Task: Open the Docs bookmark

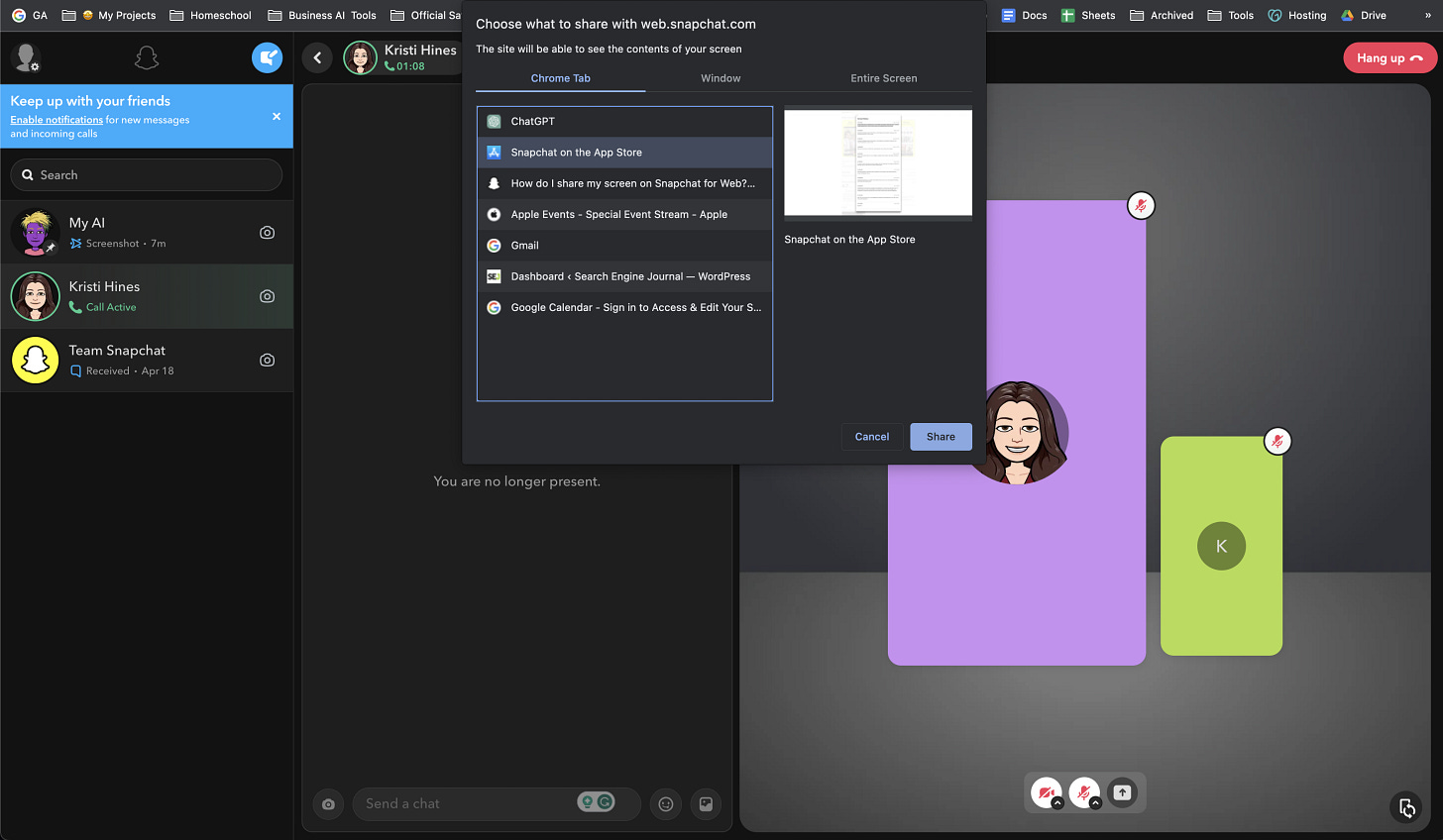Action: [x=1024, y=15]
